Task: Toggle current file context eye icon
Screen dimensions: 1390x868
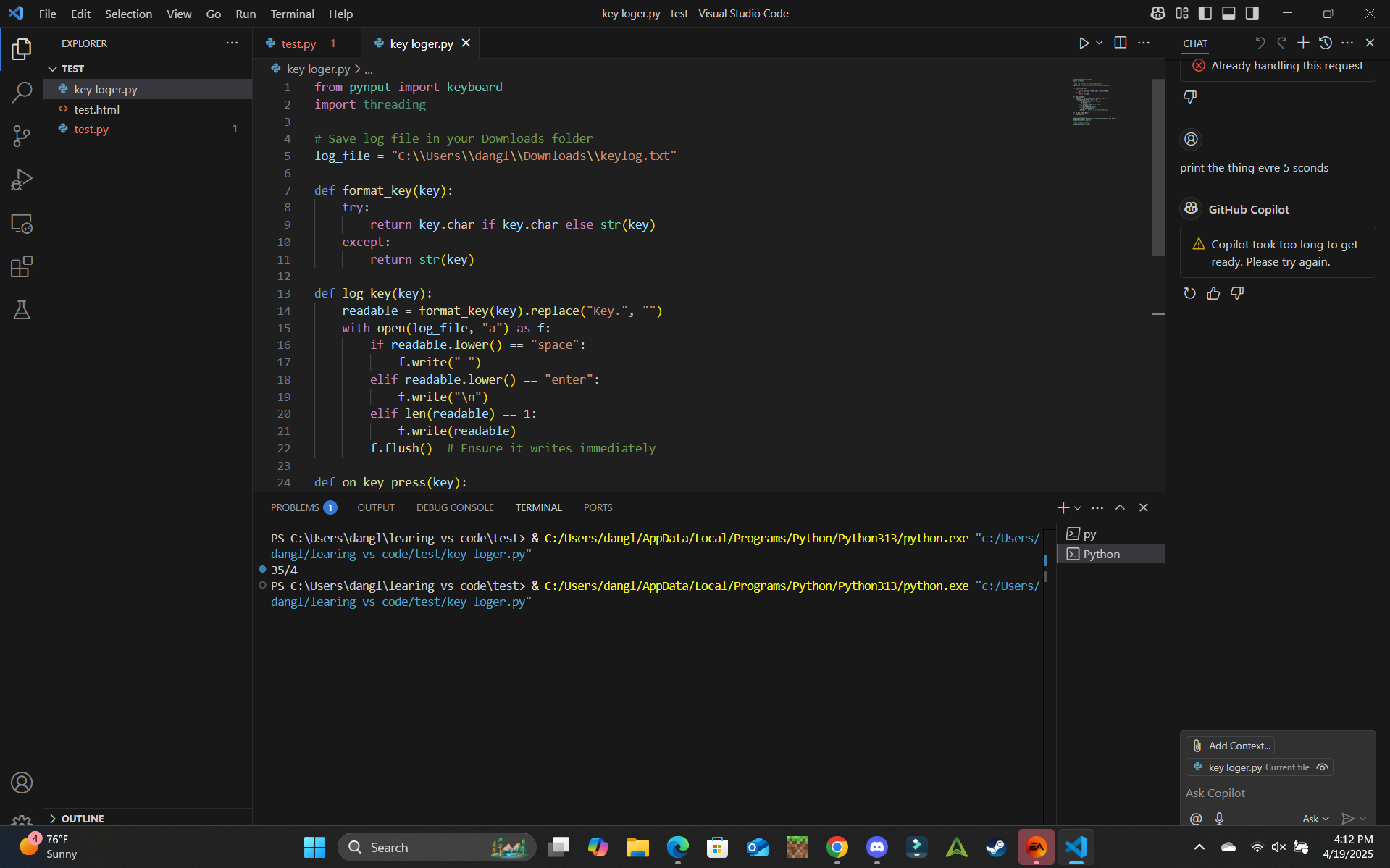Action: (x=1322, y=767)
